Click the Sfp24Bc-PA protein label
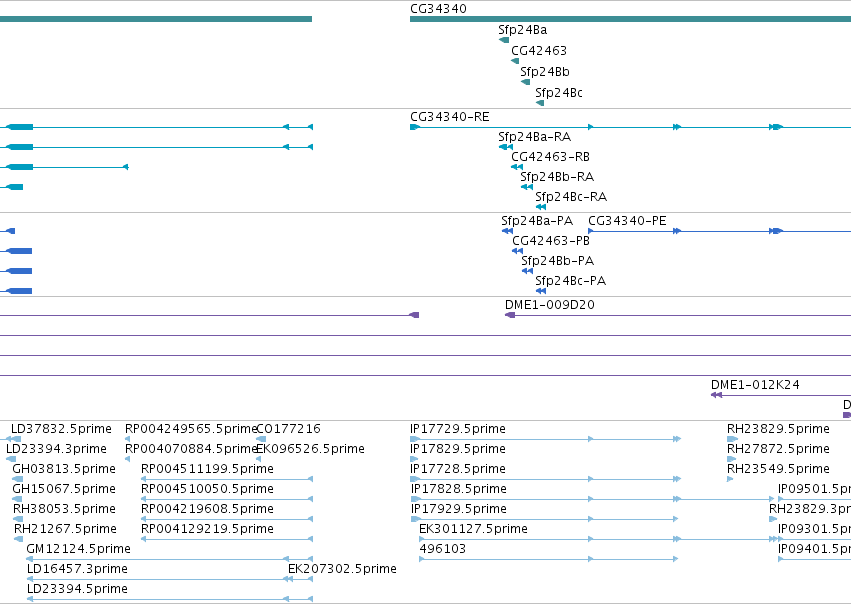 coord(570,281)
